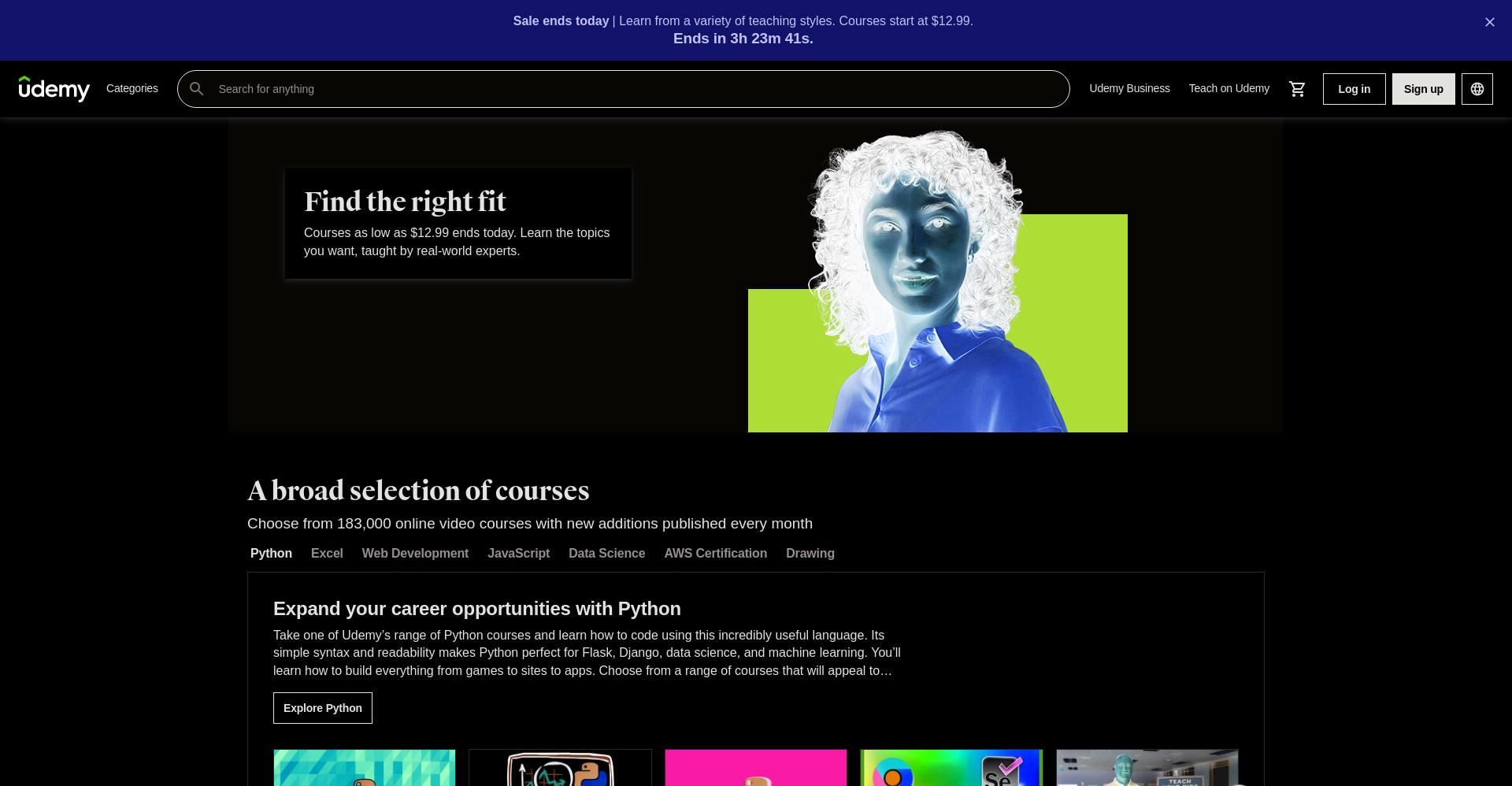Open the JavaScript tab
1512x786 pixels.
[x=518, y=554]
